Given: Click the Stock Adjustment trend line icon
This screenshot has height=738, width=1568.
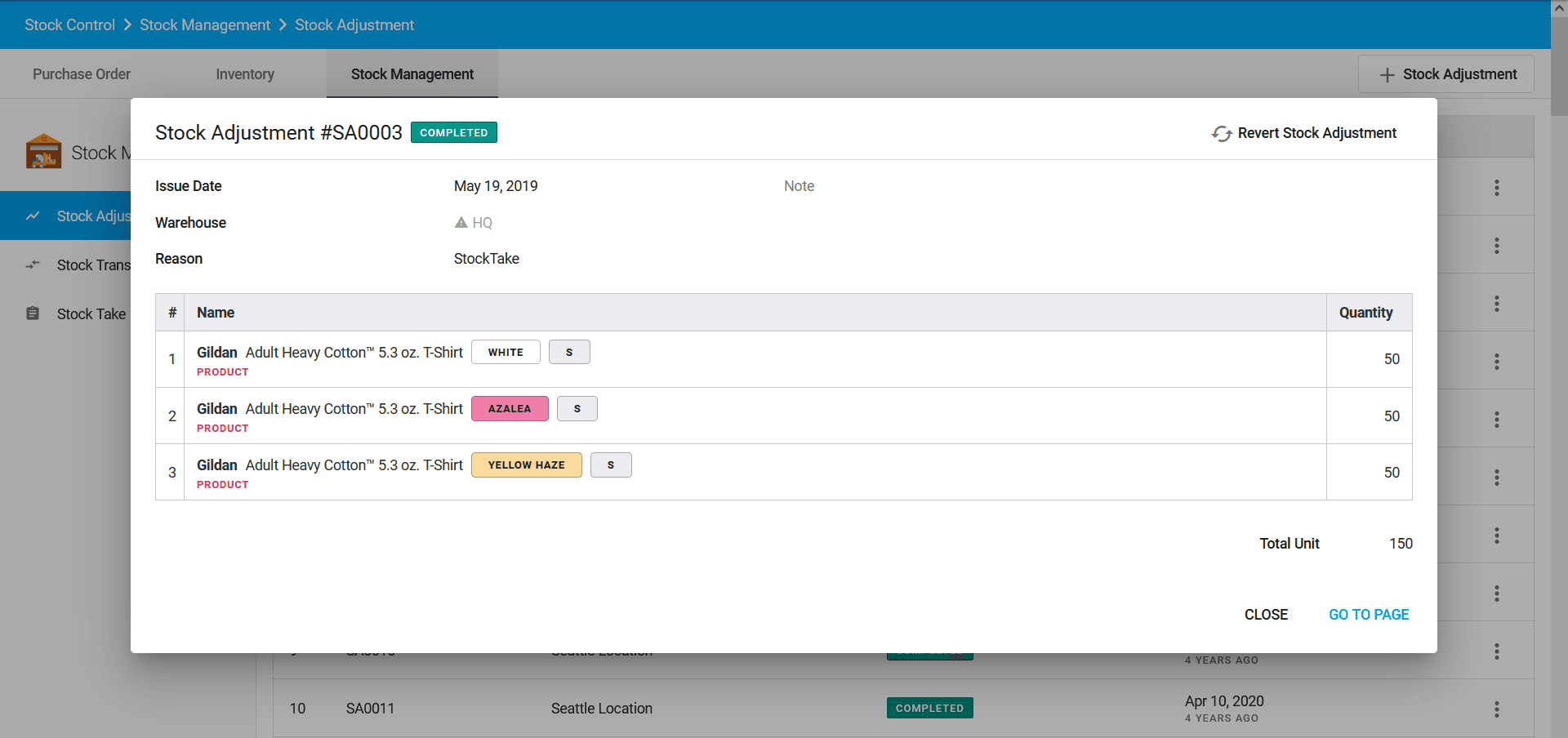Looking at the screenshot, I should point(33,216).
